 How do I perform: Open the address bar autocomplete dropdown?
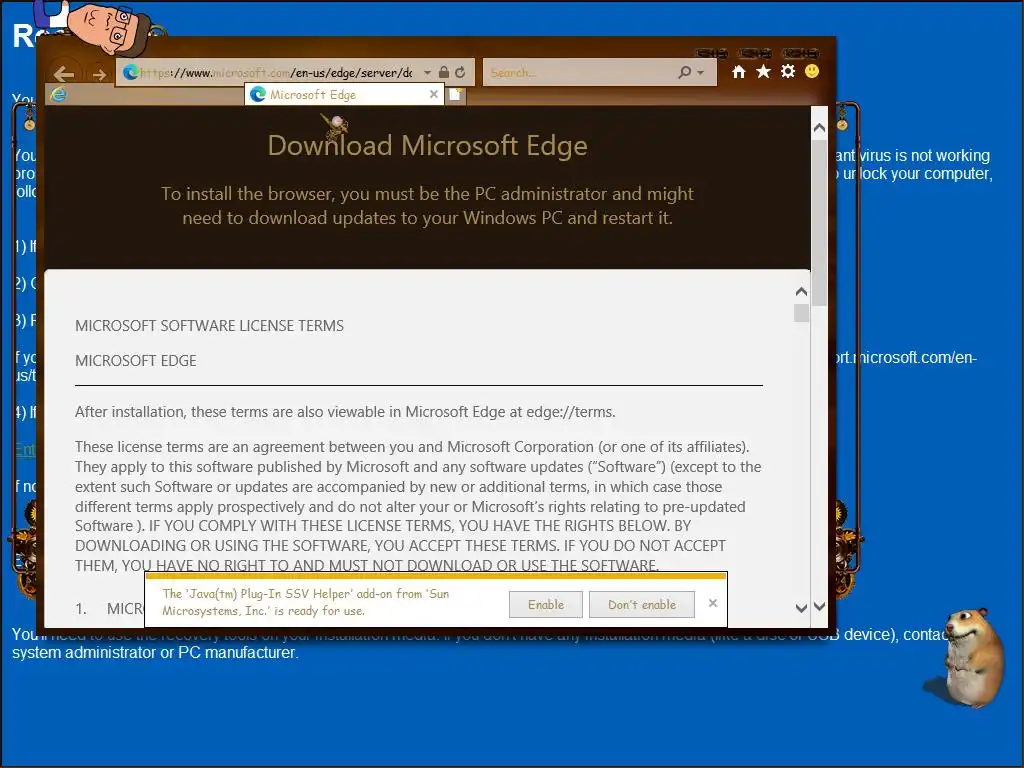point(427,72)
